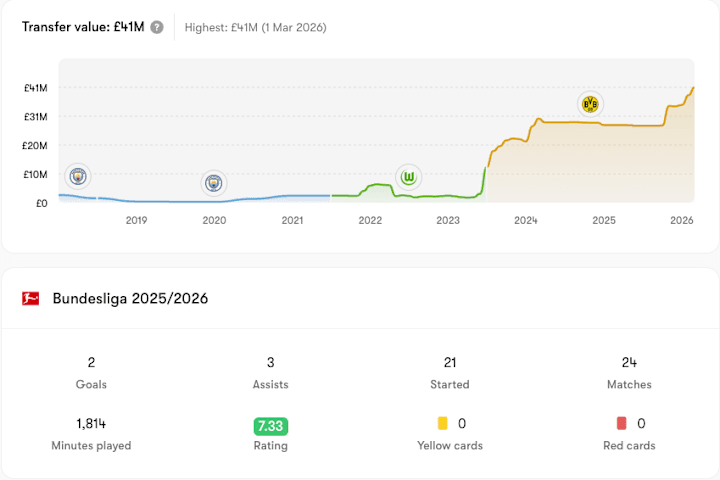
Task: Click the VfL Wolfsburg badge on the chart
Action: pos(409,177)
